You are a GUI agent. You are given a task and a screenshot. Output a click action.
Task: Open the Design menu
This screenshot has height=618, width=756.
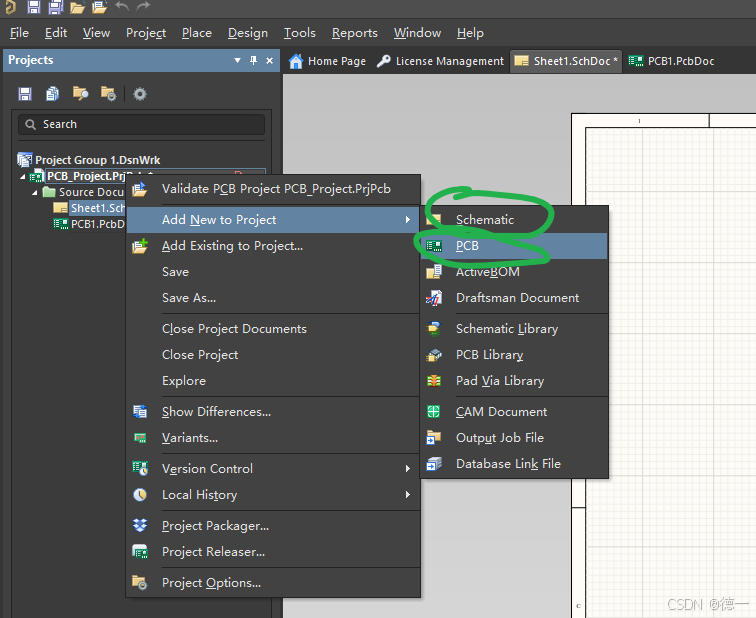248,33
